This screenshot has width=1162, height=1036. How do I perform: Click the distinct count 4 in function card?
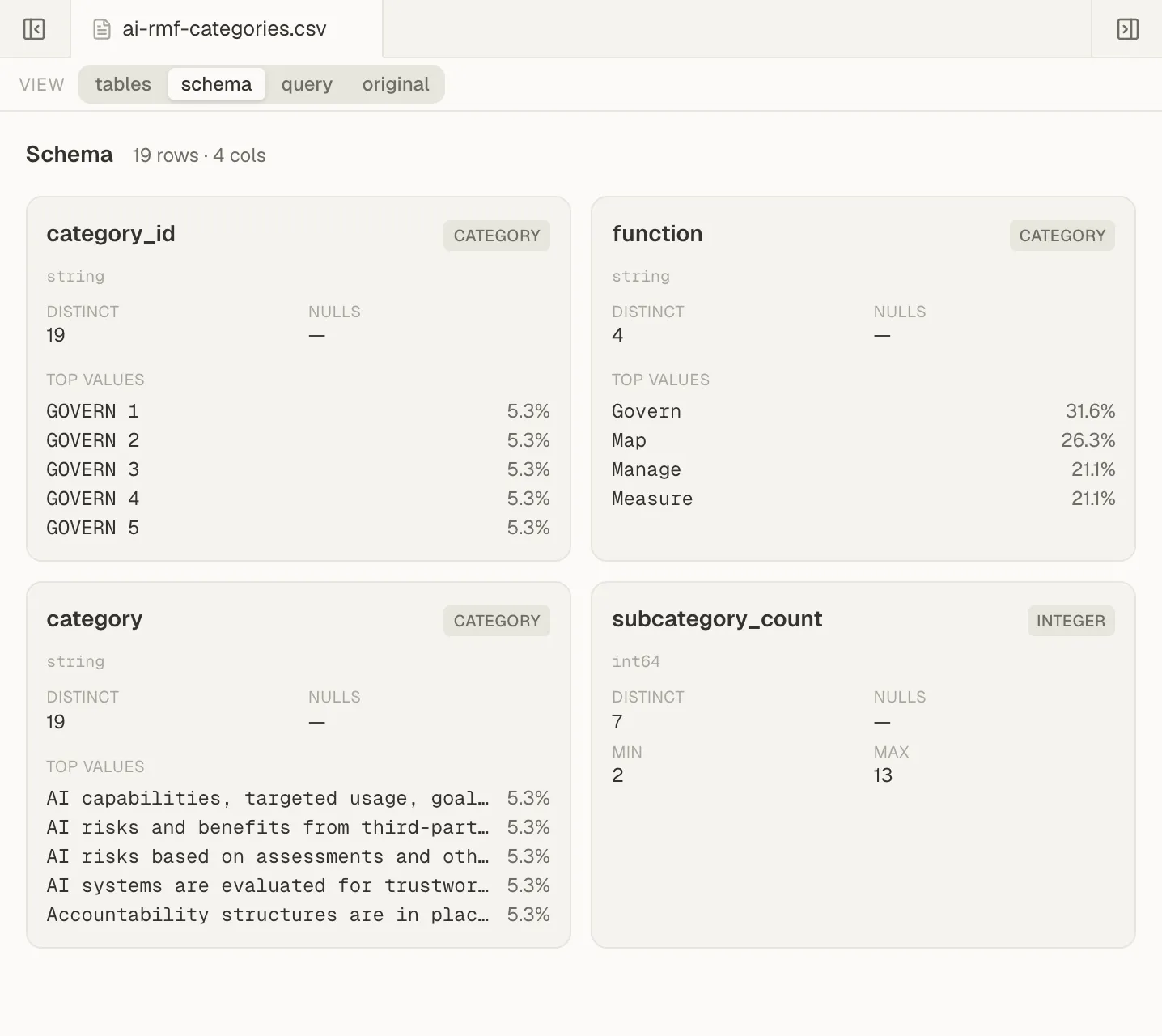617,335
